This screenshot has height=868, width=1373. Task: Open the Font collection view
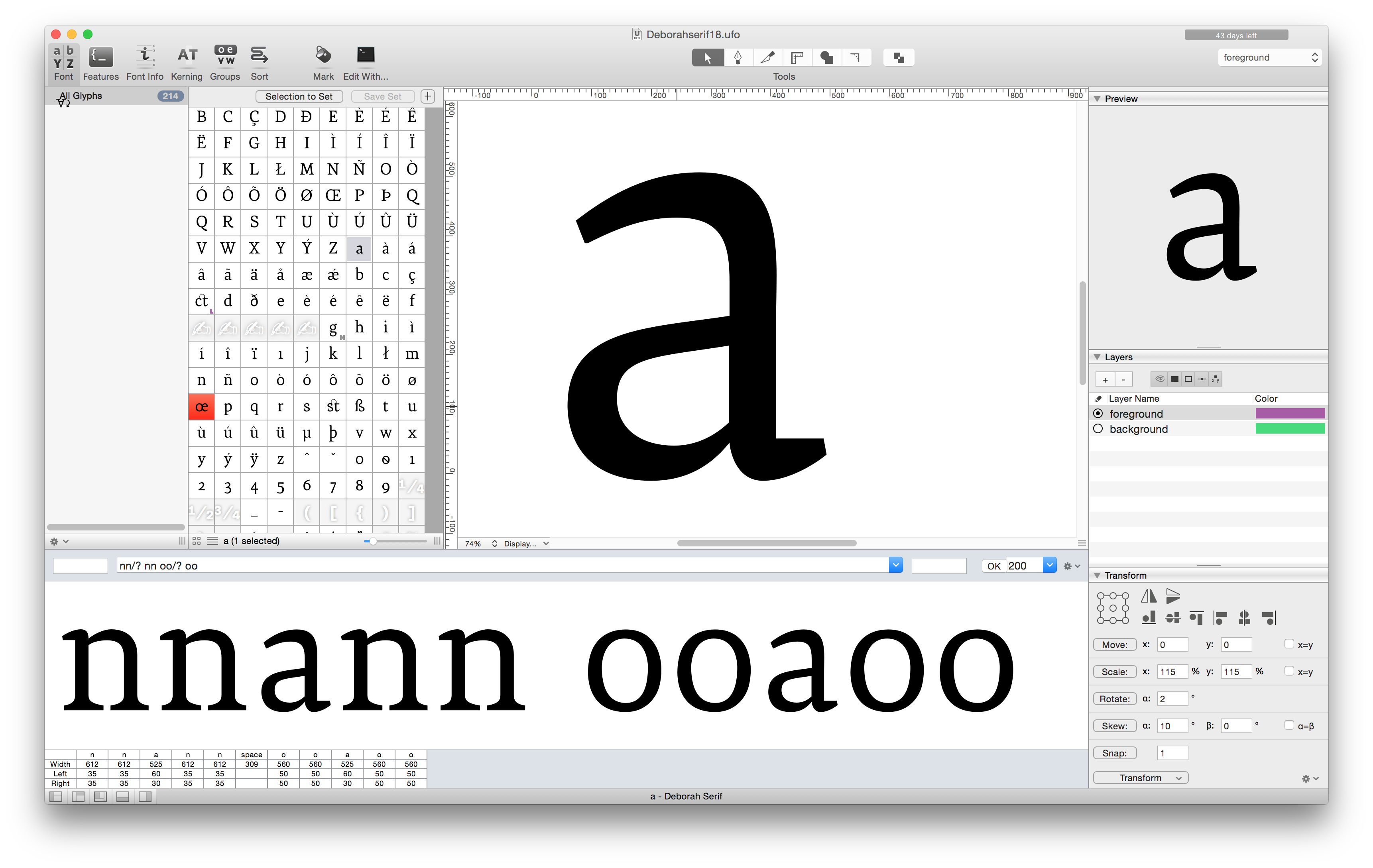pos(63,63)
